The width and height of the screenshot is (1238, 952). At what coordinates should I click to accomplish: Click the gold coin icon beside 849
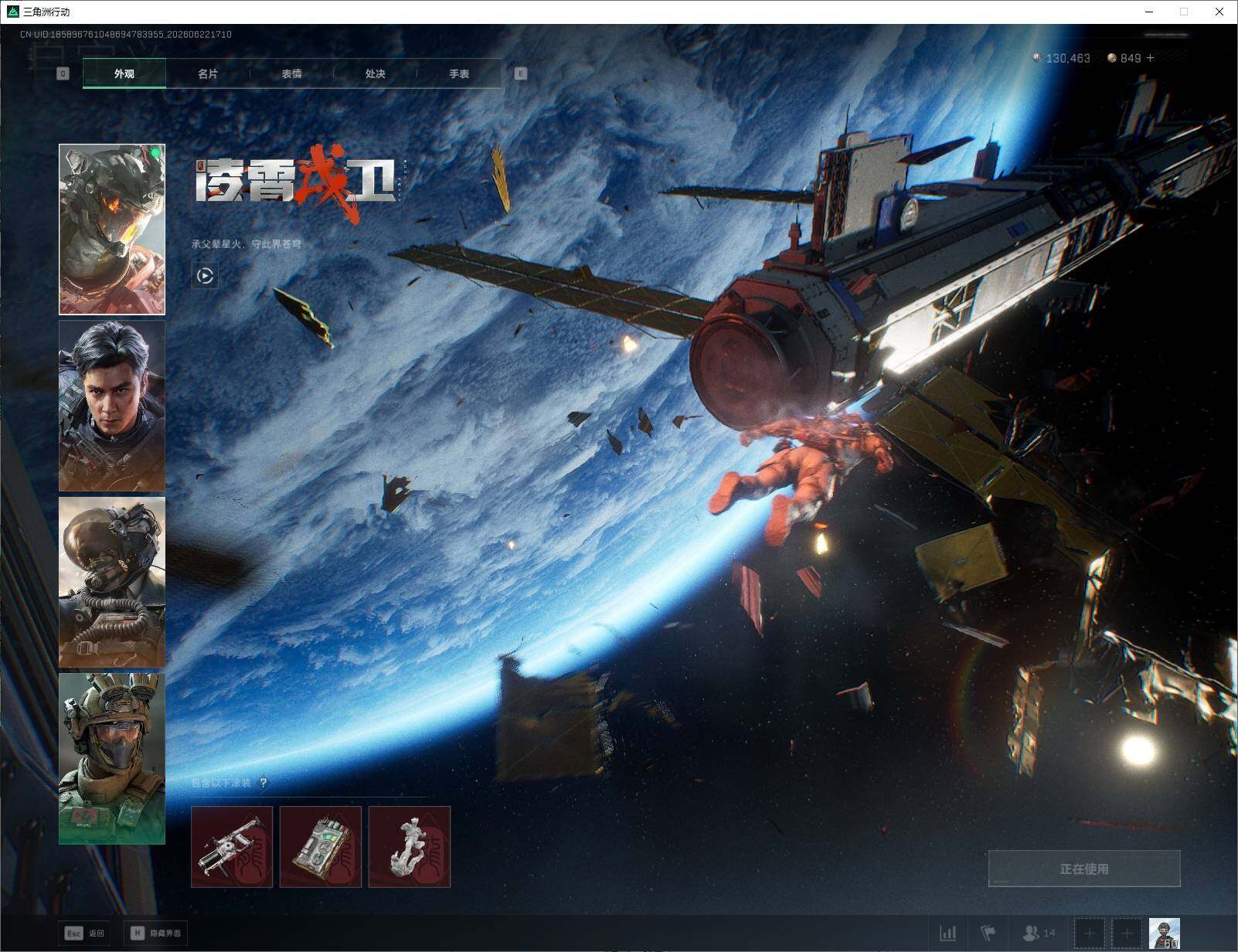click(x=1112, y=58)
